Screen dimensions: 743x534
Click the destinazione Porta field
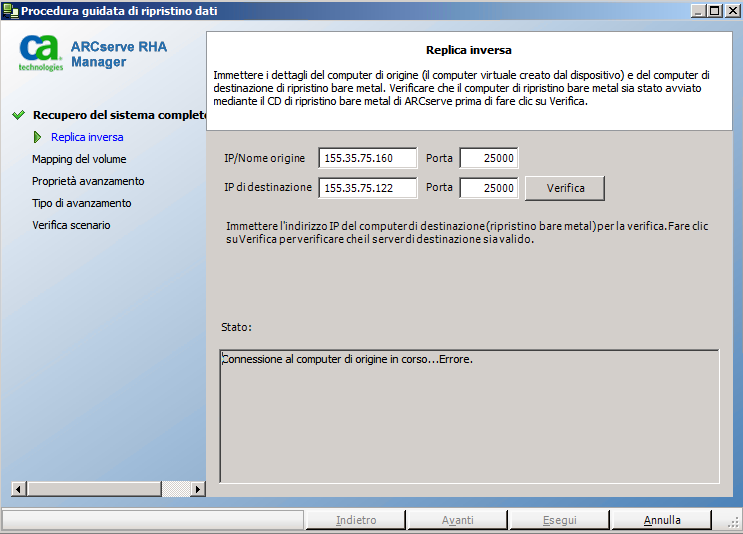[489, 188]
